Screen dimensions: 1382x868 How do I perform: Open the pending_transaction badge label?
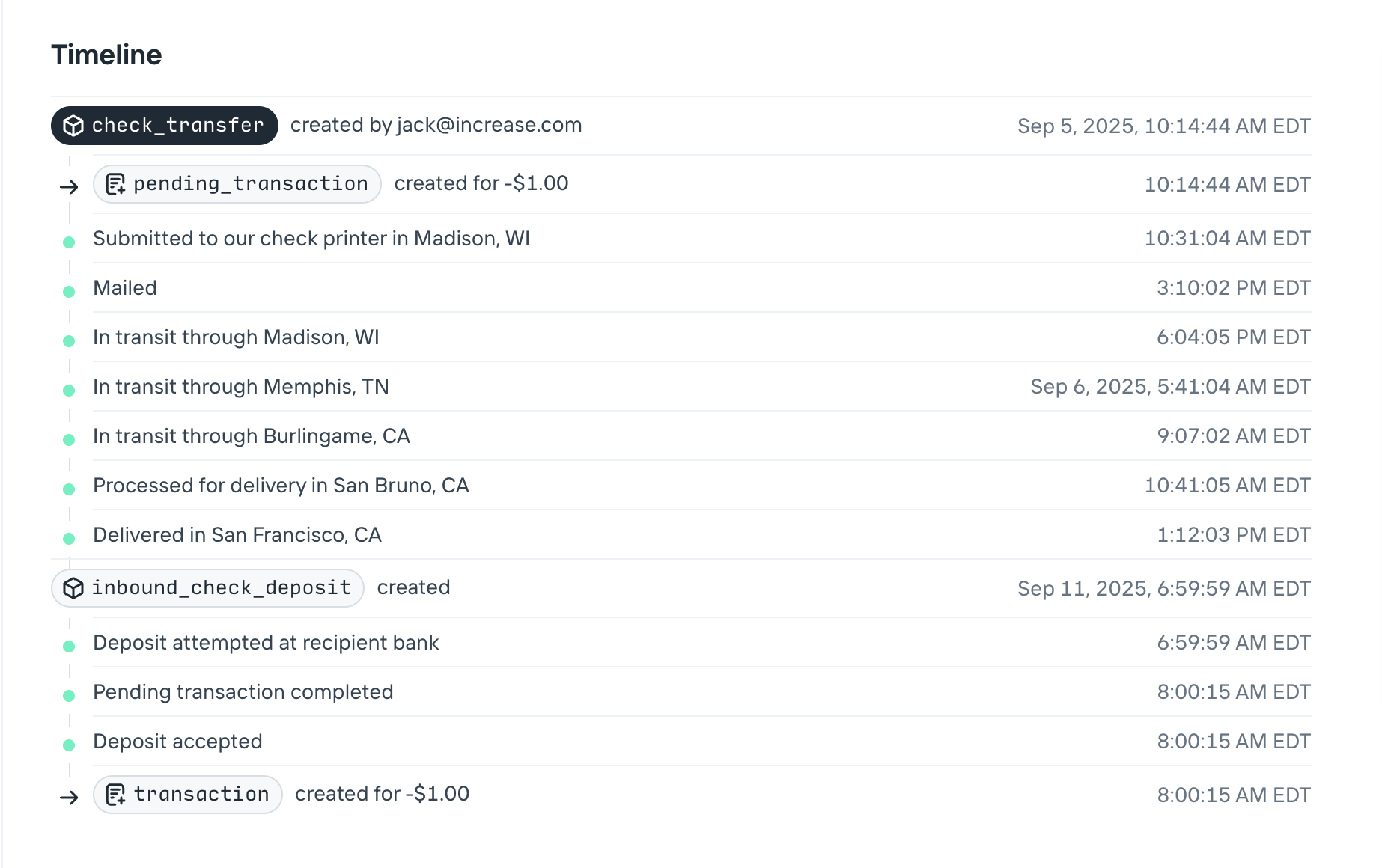(x=250, y=184)
